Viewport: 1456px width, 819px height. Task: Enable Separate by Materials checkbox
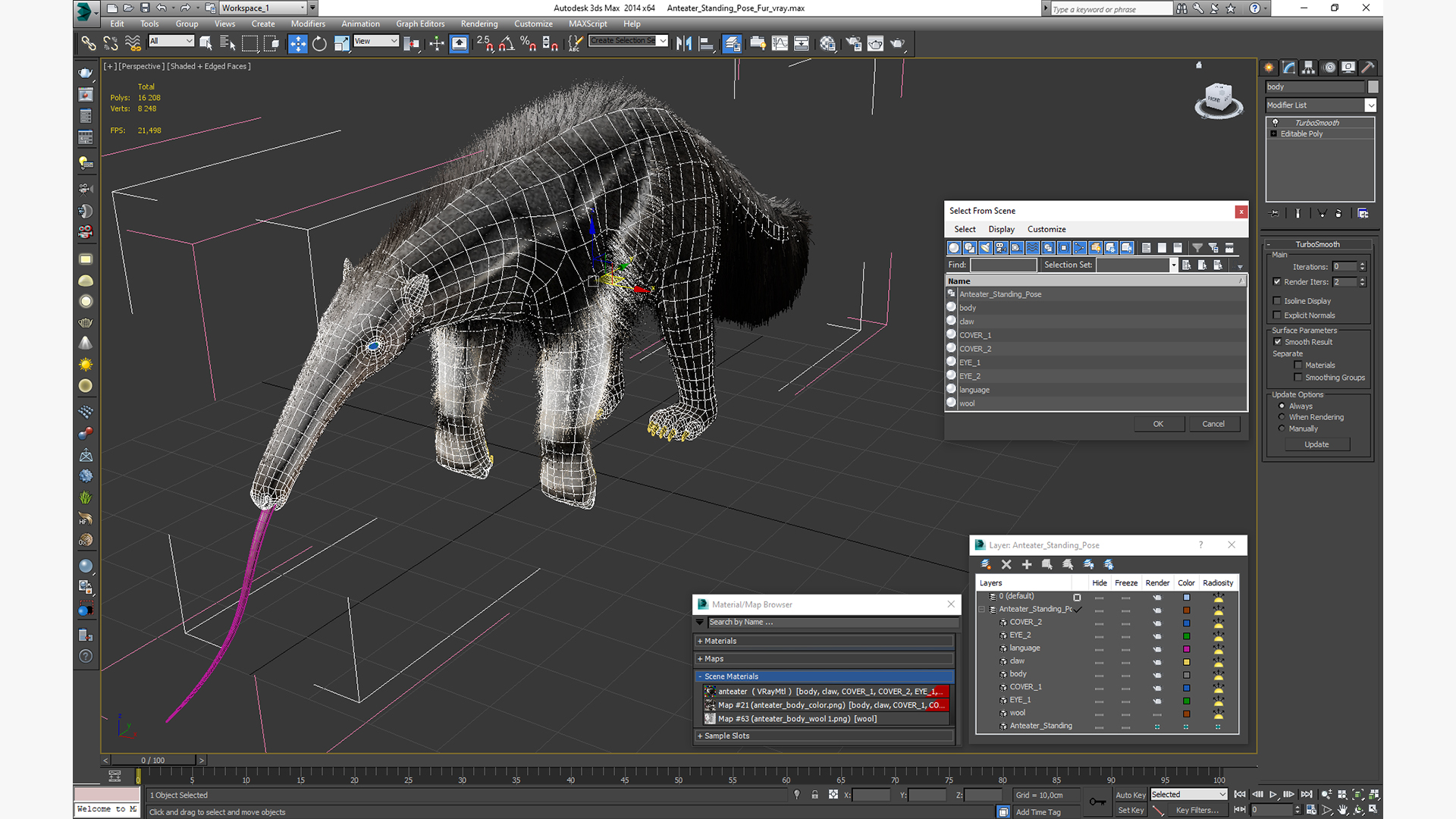(1298, 366)
